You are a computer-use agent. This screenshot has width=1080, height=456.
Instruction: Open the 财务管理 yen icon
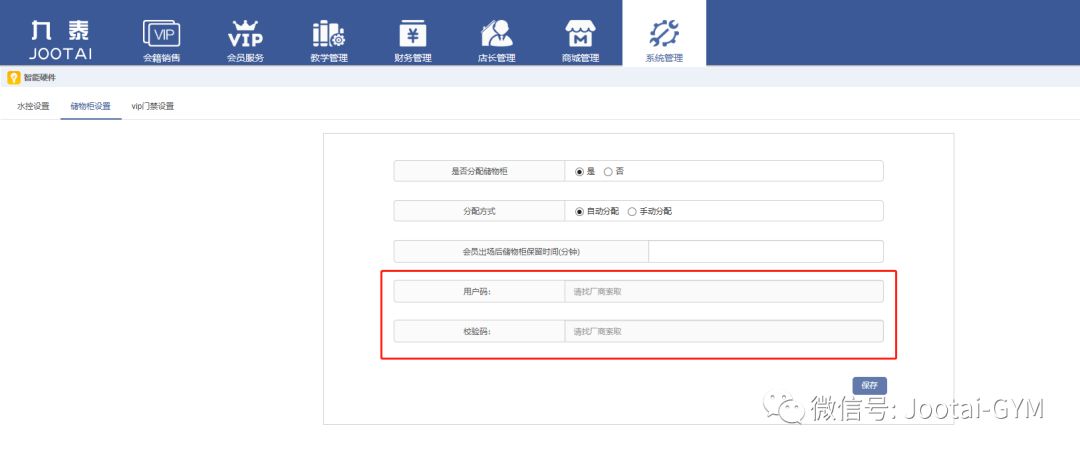pyautogui.click(x=413, y=33)
